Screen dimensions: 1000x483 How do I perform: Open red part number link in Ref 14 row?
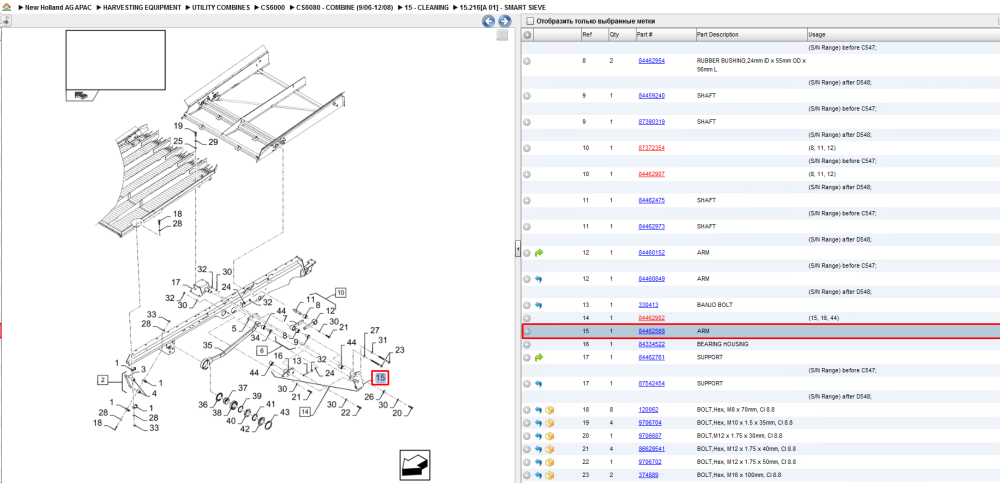click(x=652, y=318)
